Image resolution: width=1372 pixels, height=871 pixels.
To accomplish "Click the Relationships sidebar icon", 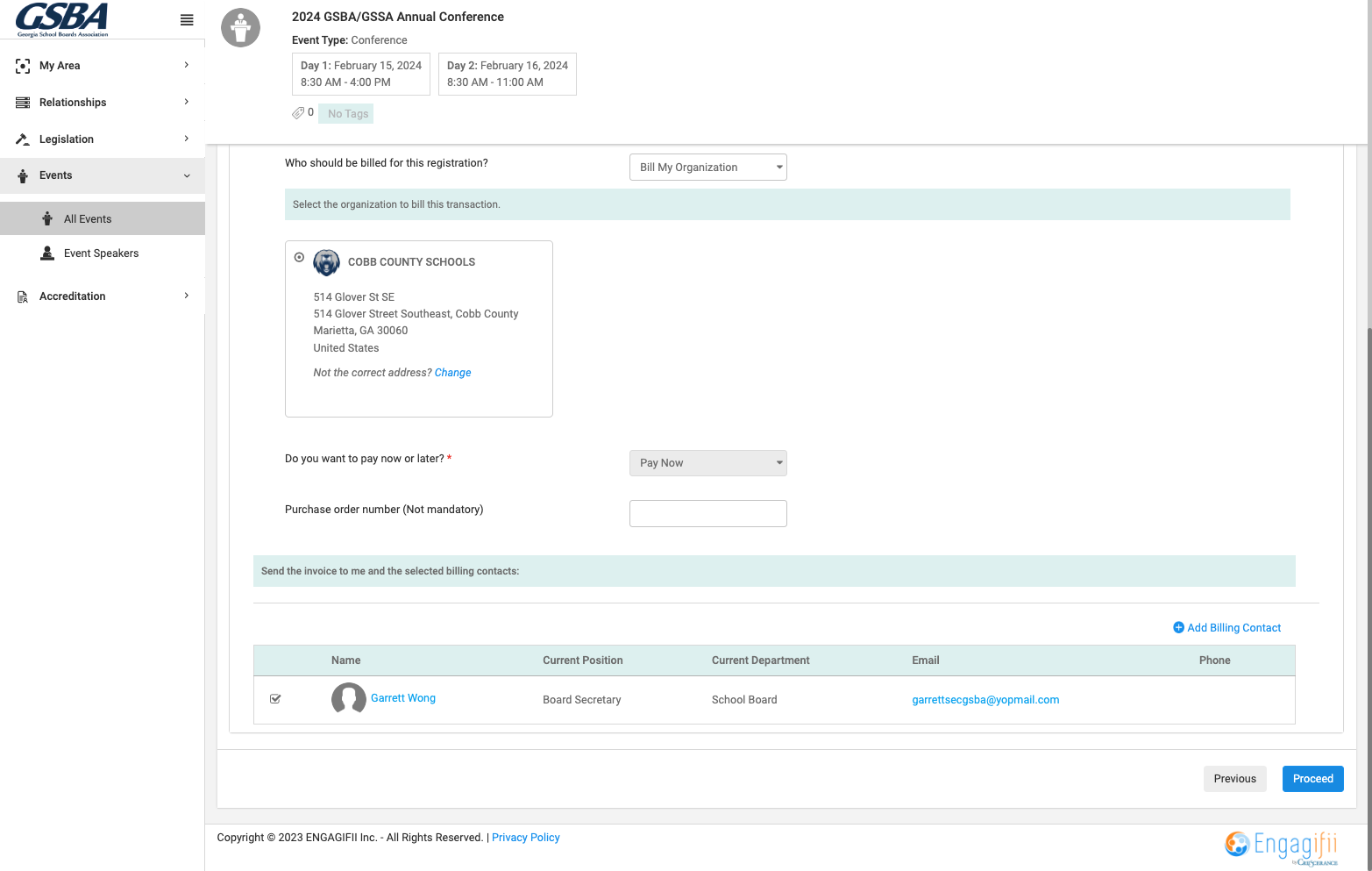I will point(23,103).
